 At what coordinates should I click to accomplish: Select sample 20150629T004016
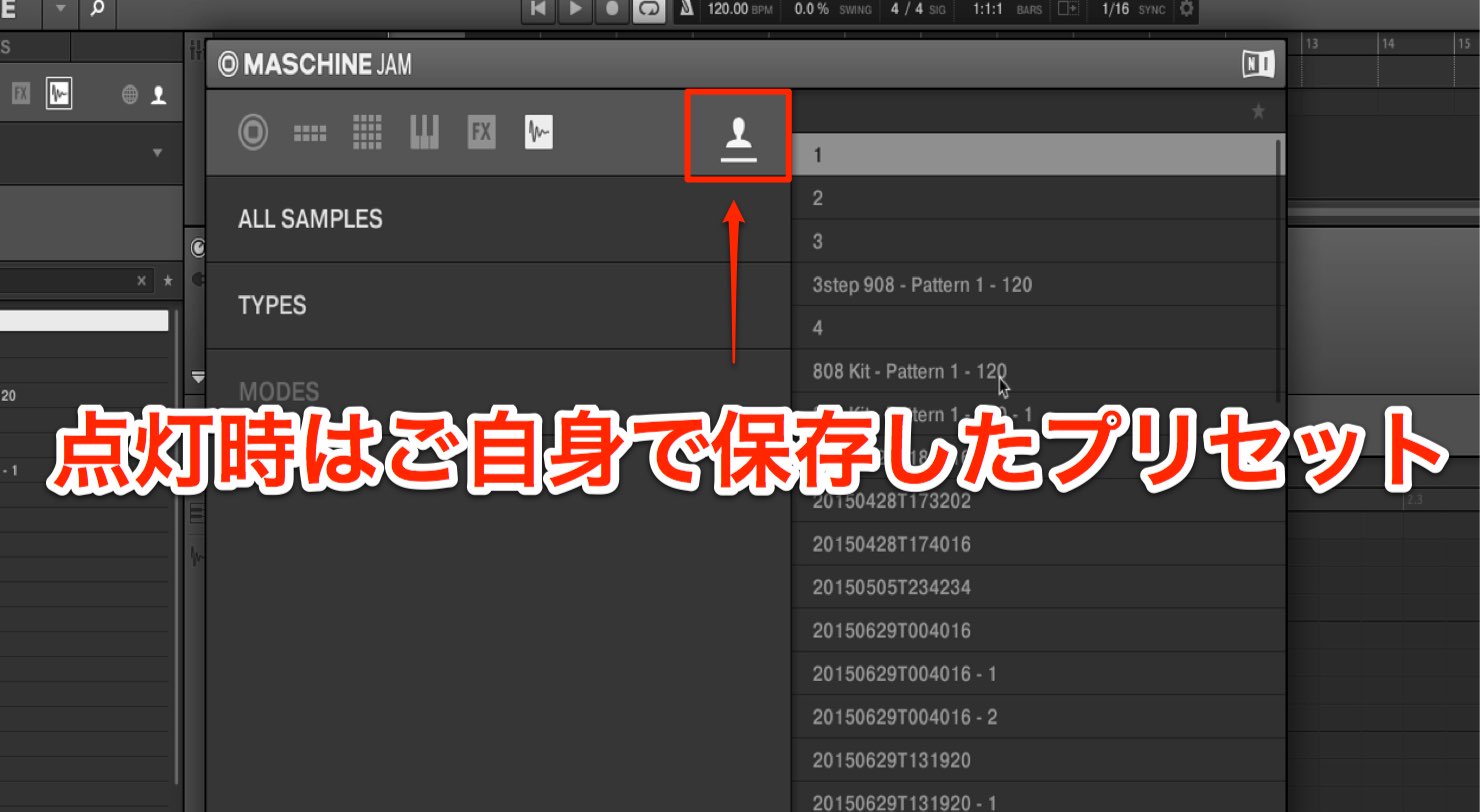tap(1038, 631)
